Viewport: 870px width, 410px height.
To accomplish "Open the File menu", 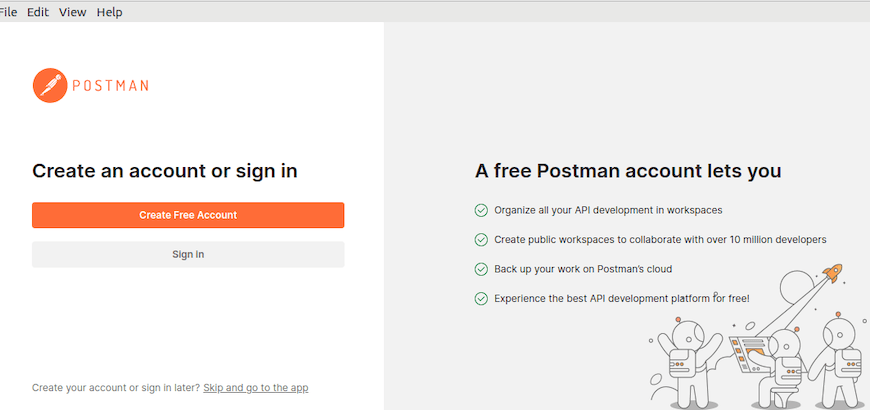I will coord(8,12).
